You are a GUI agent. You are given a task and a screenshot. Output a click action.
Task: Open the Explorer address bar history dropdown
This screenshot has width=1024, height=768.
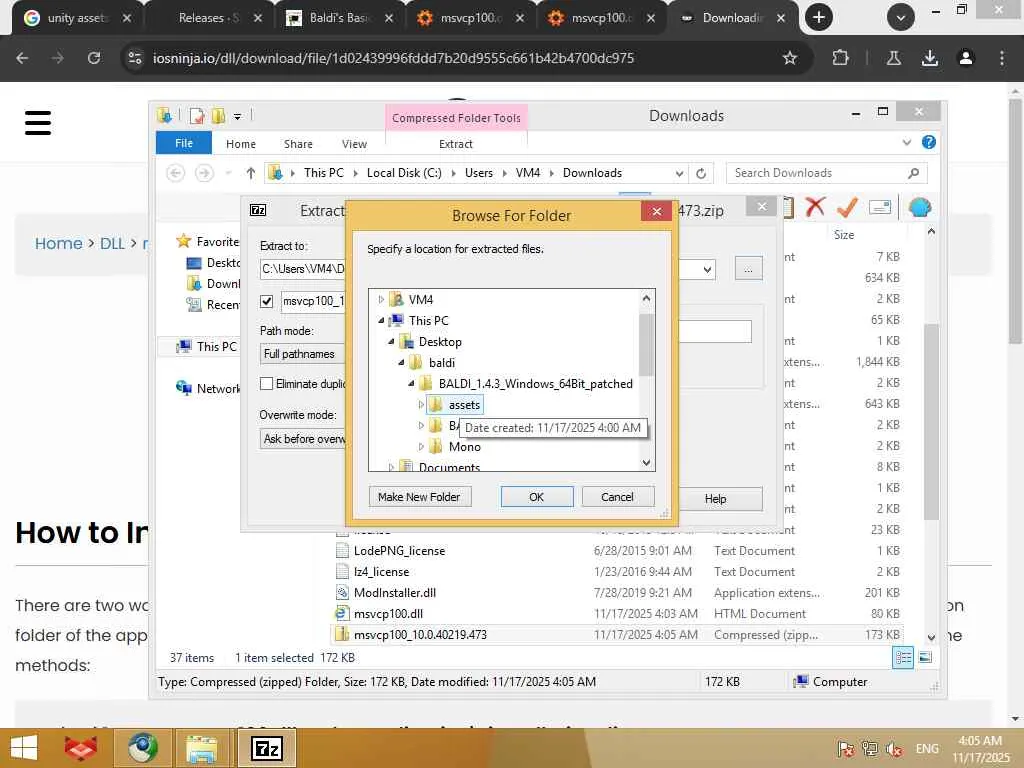point(679,174)
